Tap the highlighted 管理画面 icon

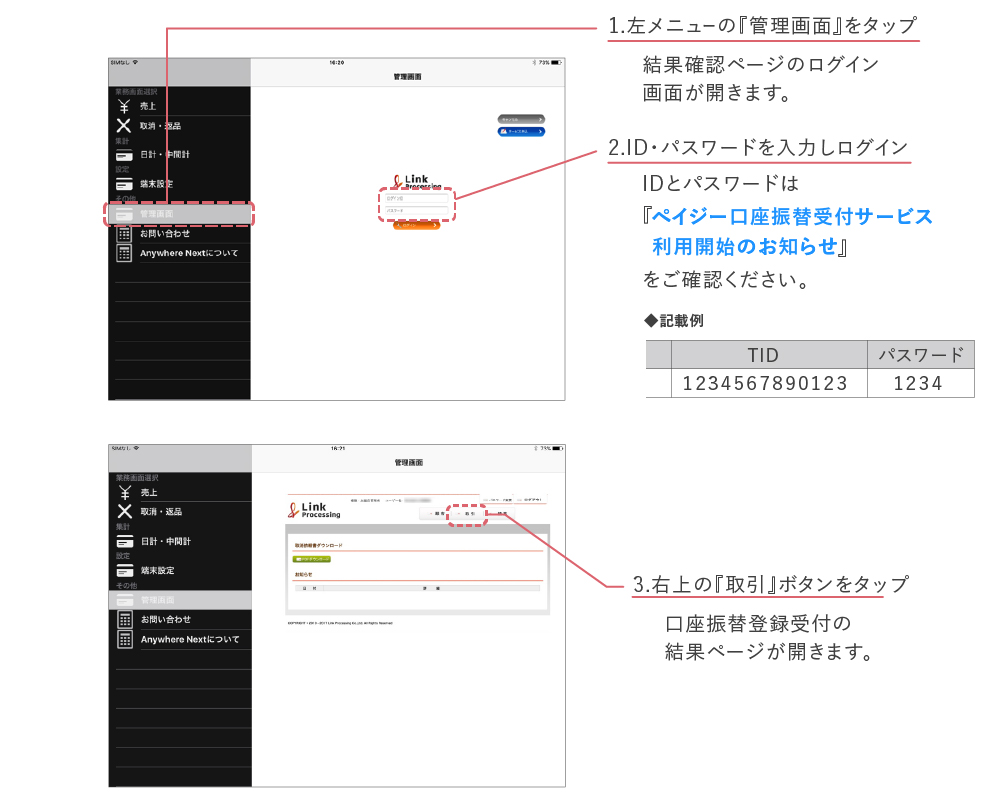[122, 213]
